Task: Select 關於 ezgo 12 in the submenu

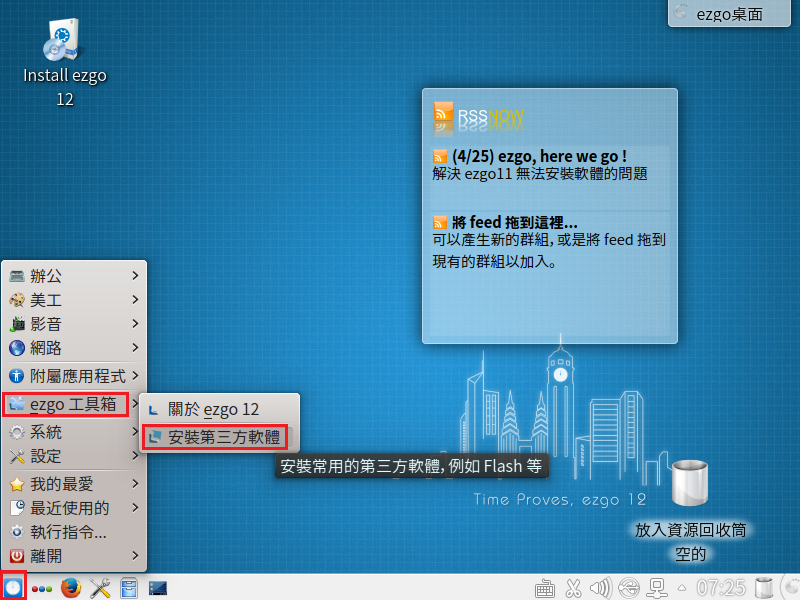Action: click(219, 410)
